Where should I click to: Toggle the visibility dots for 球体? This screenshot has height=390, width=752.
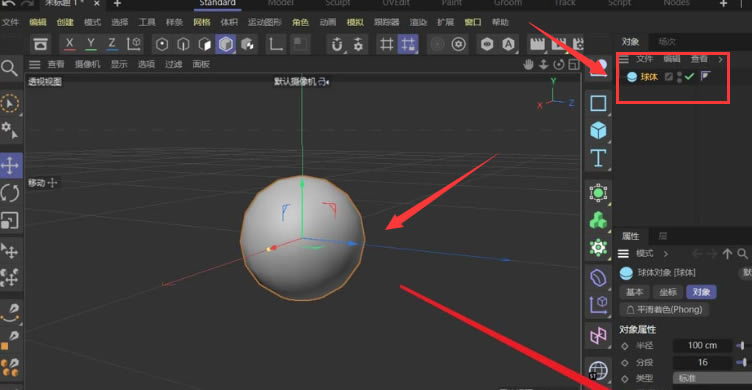click(679, 77)
